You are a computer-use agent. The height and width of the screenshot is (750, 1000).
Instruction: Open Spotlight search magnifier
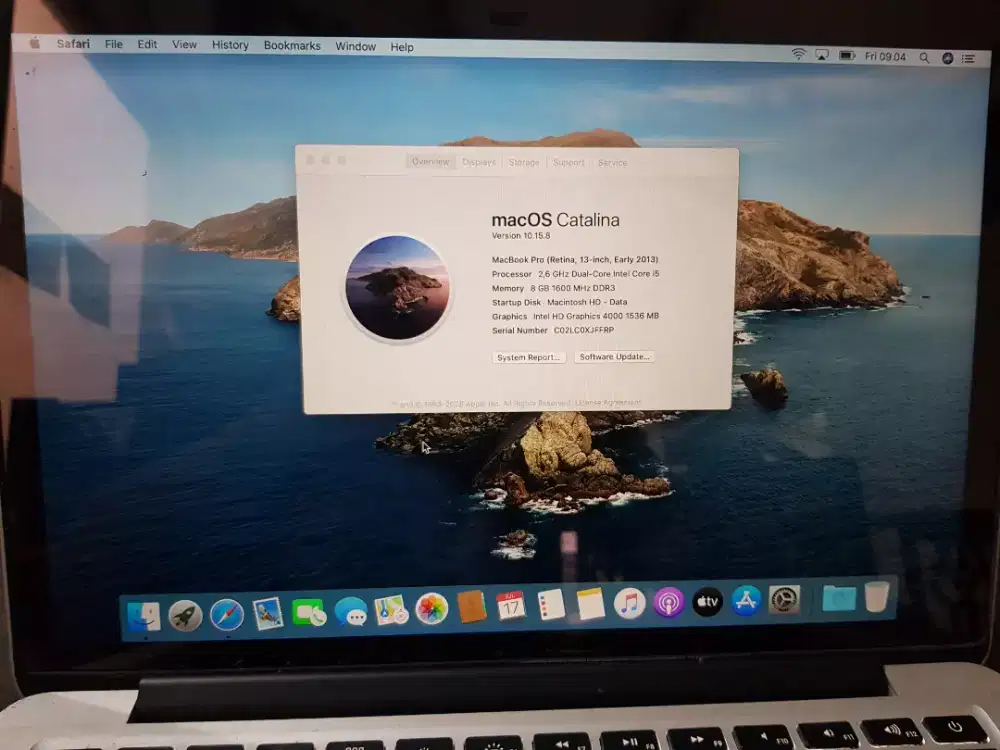924,57
